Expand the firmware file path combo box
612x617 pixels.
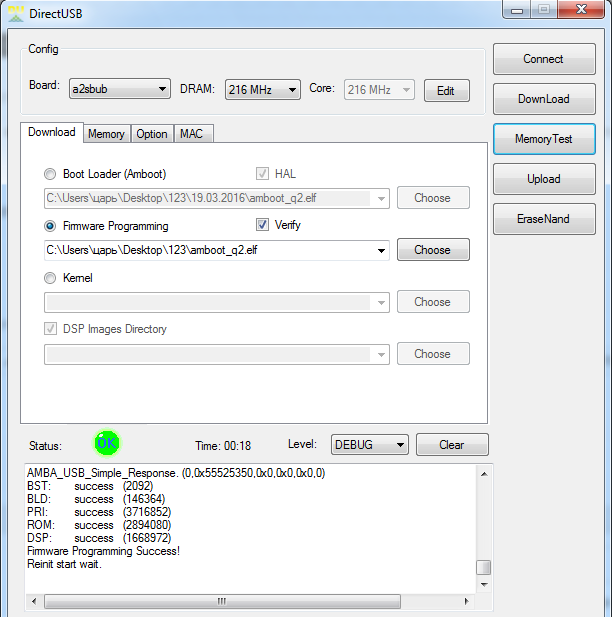[x=381, y=250]
